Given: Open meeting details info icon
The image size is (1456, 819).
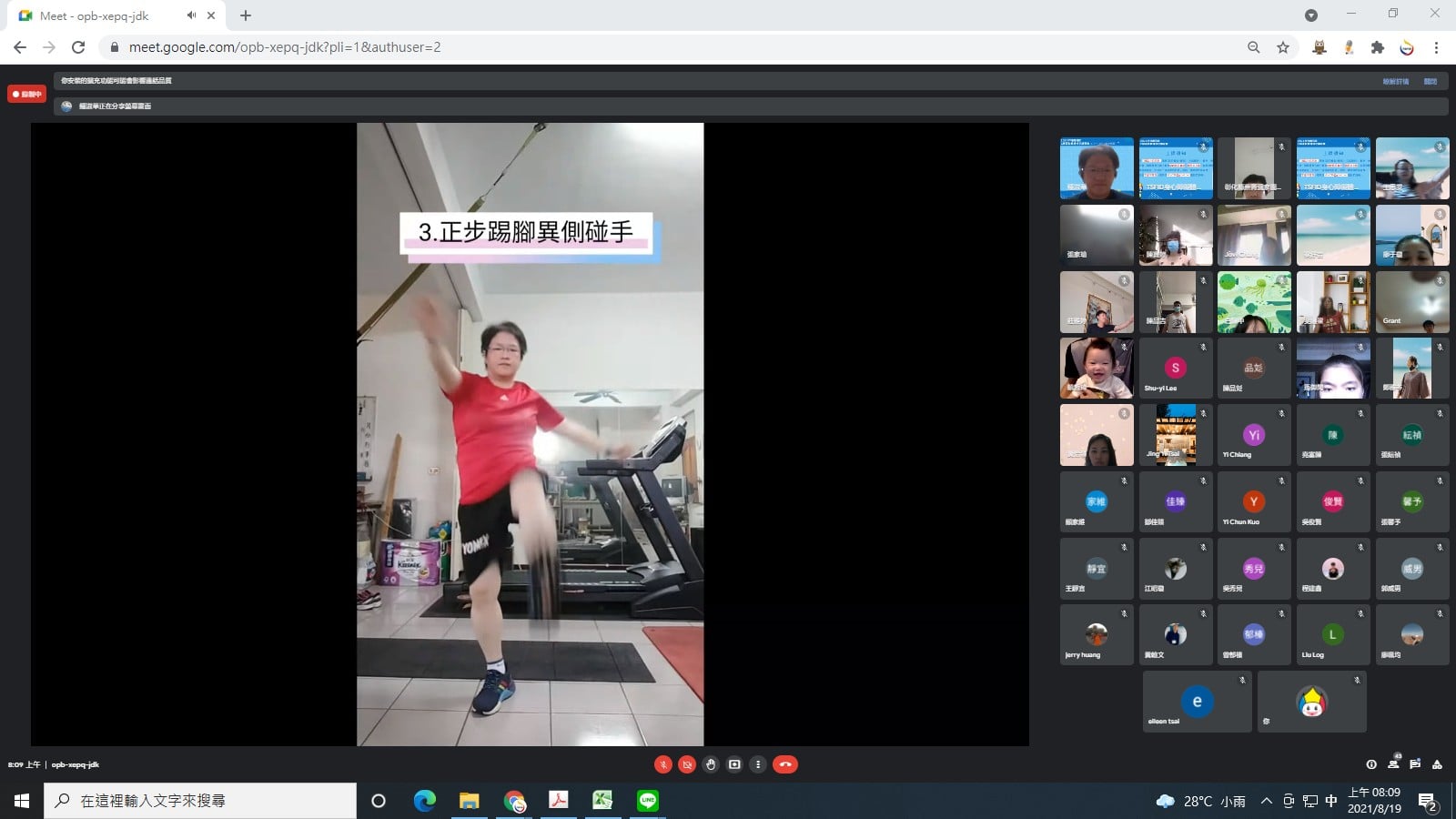Looking at the screenshot, I should click(x=1371, y=764).
